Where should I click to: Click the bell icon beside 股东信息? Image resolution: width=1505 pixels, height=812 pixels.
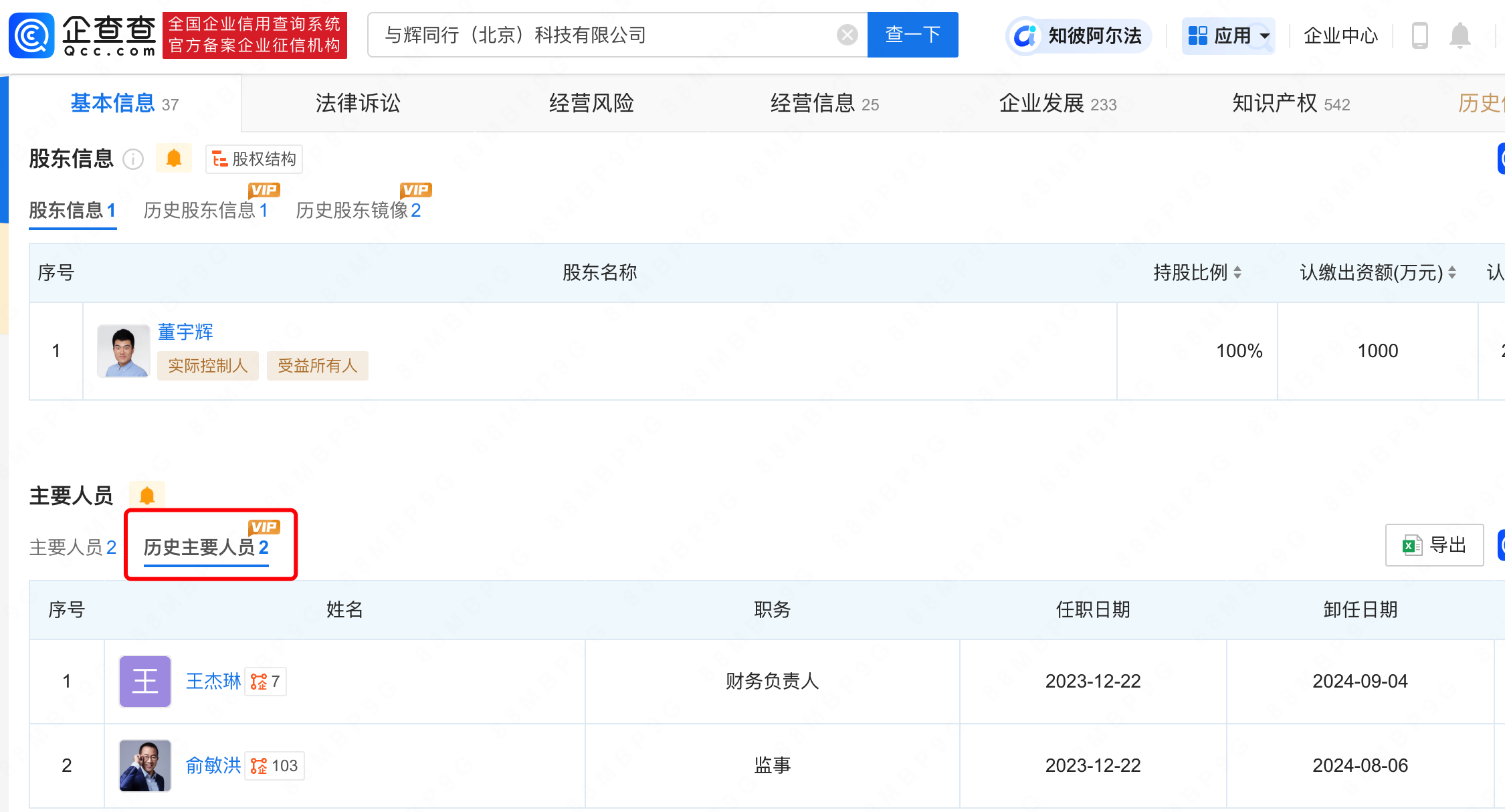pyautogui.click(x=174, y=159)
